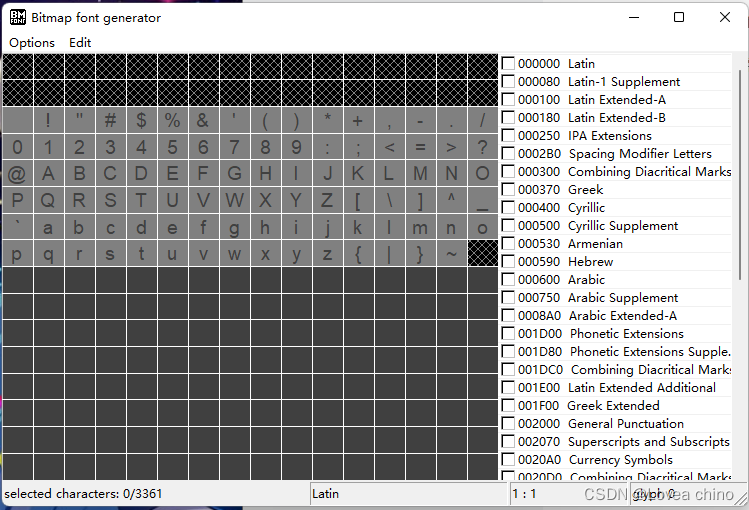This screenshot has height=510, width=749.
Task: Choose the asterisk * glyph cell
Action: point(328,120)
